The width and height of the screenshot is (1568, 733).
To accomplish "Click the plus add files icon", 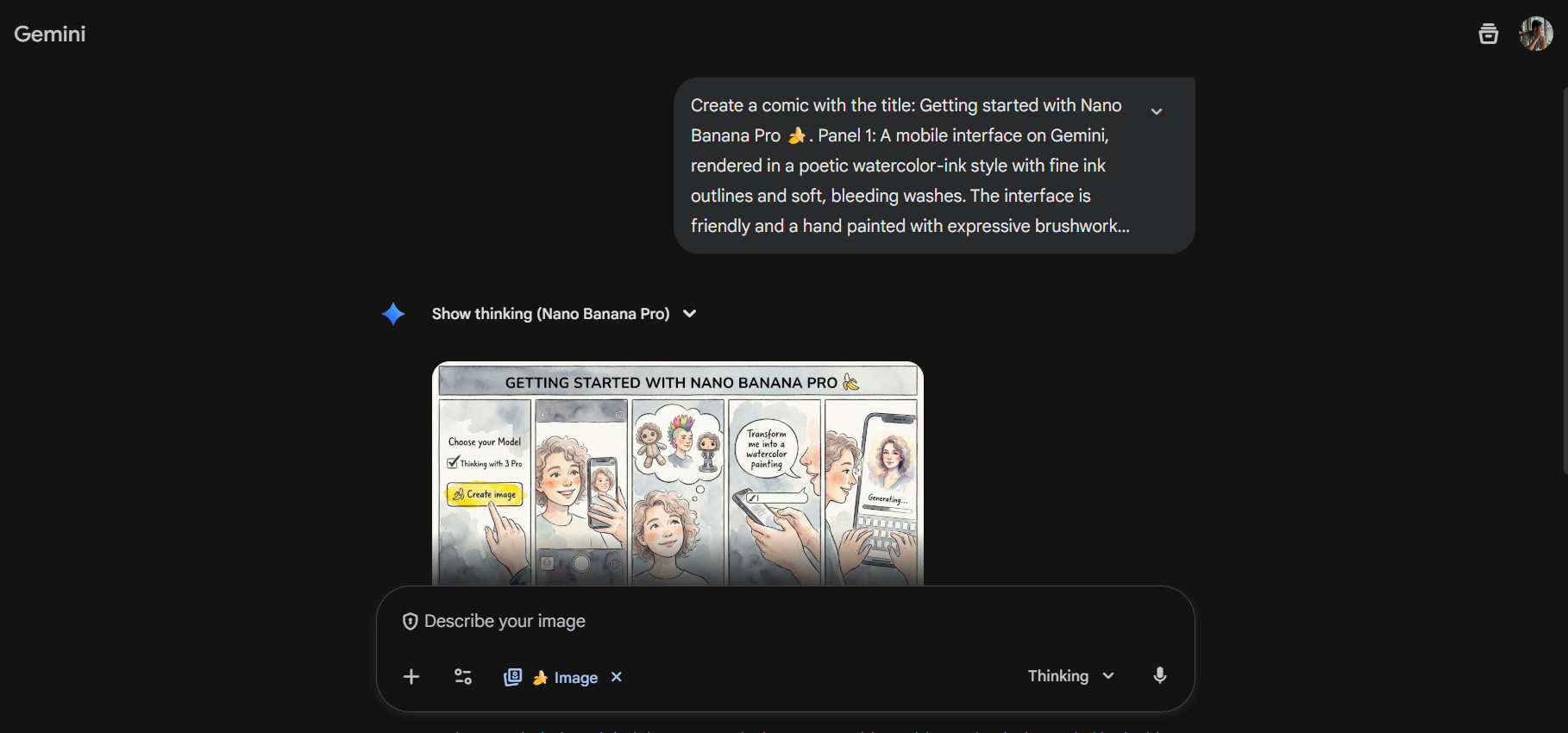I will (x=411, y=677).
